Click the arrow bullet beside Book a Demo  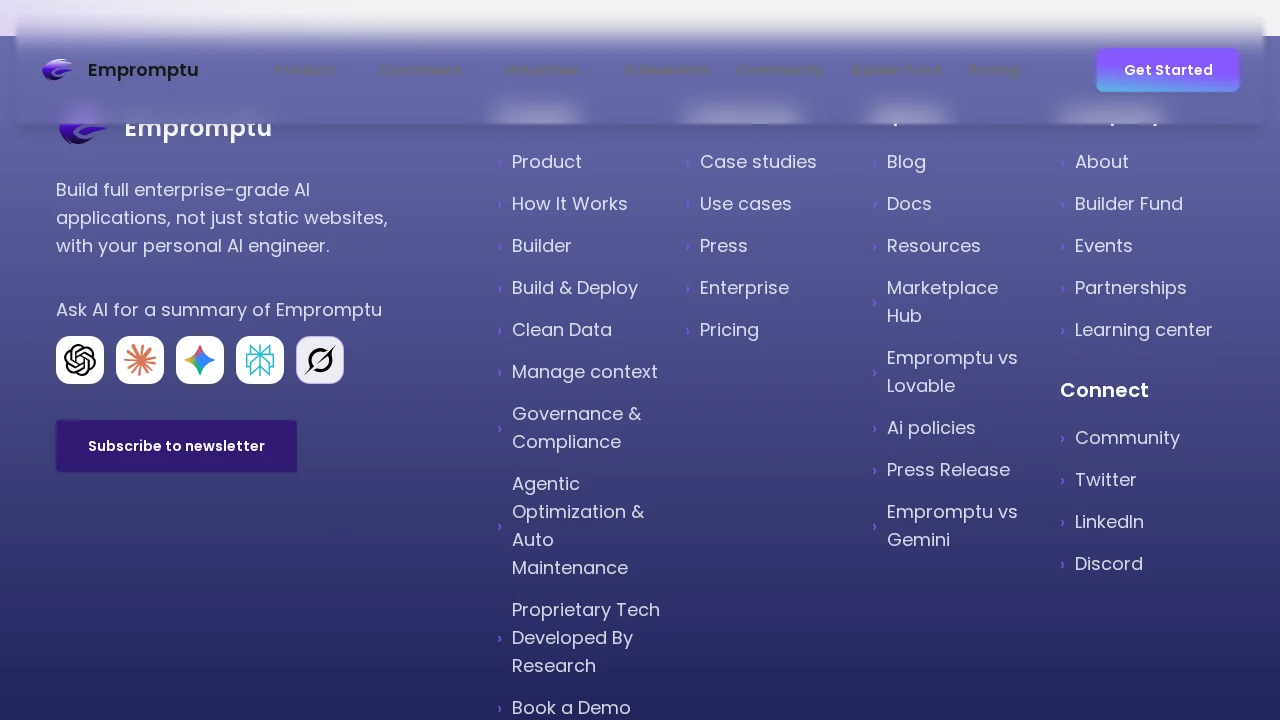click(500, 708)
